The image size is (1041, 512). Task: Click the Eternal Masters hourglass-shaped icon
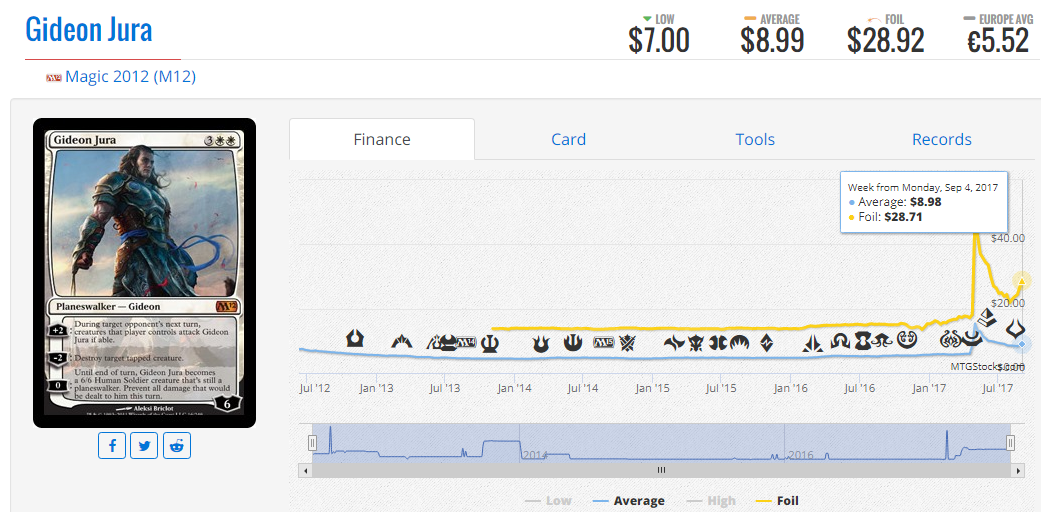coord(862,342)
